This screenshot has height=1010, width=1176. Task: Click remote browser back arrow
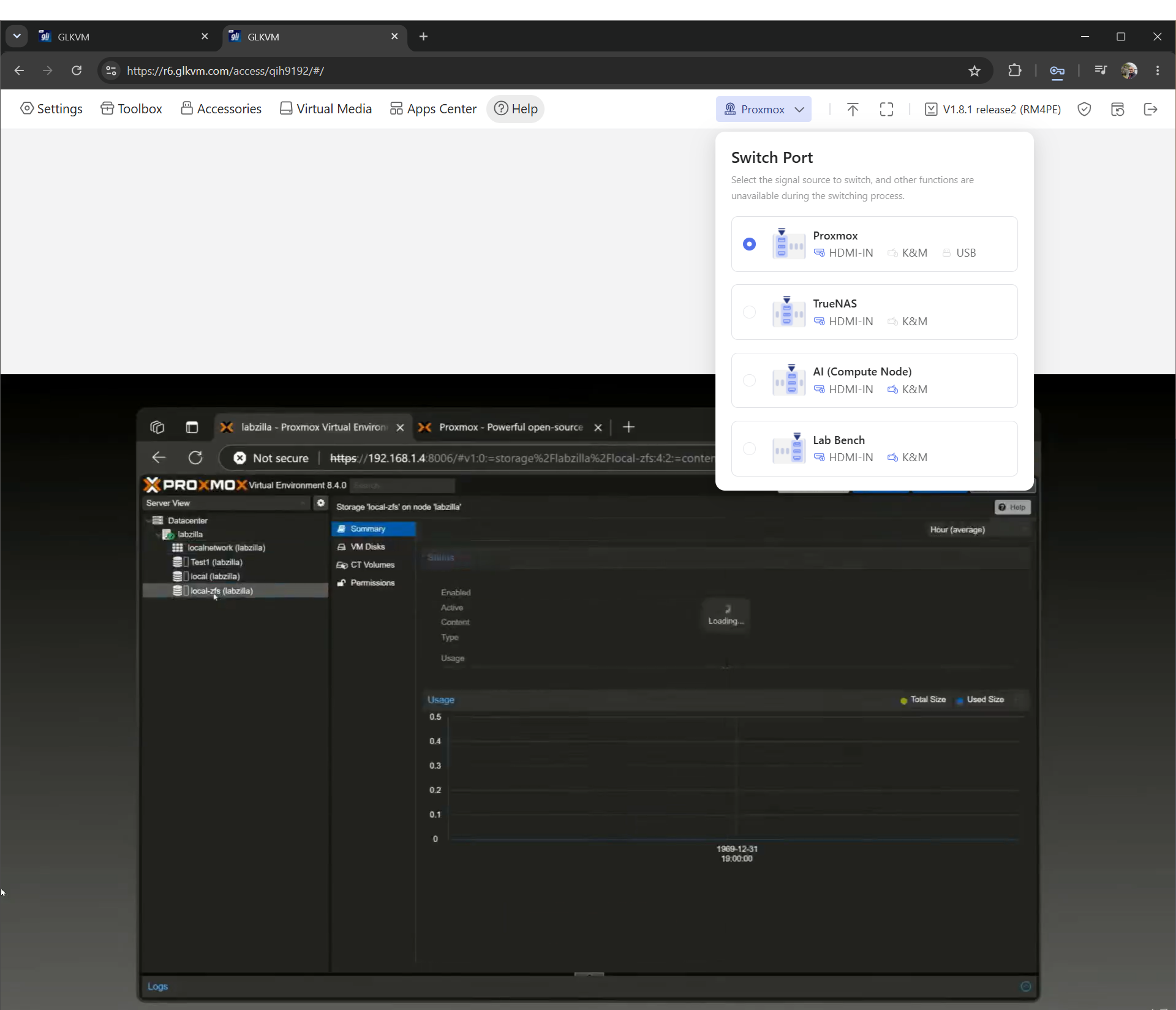[x=159, y=458]
